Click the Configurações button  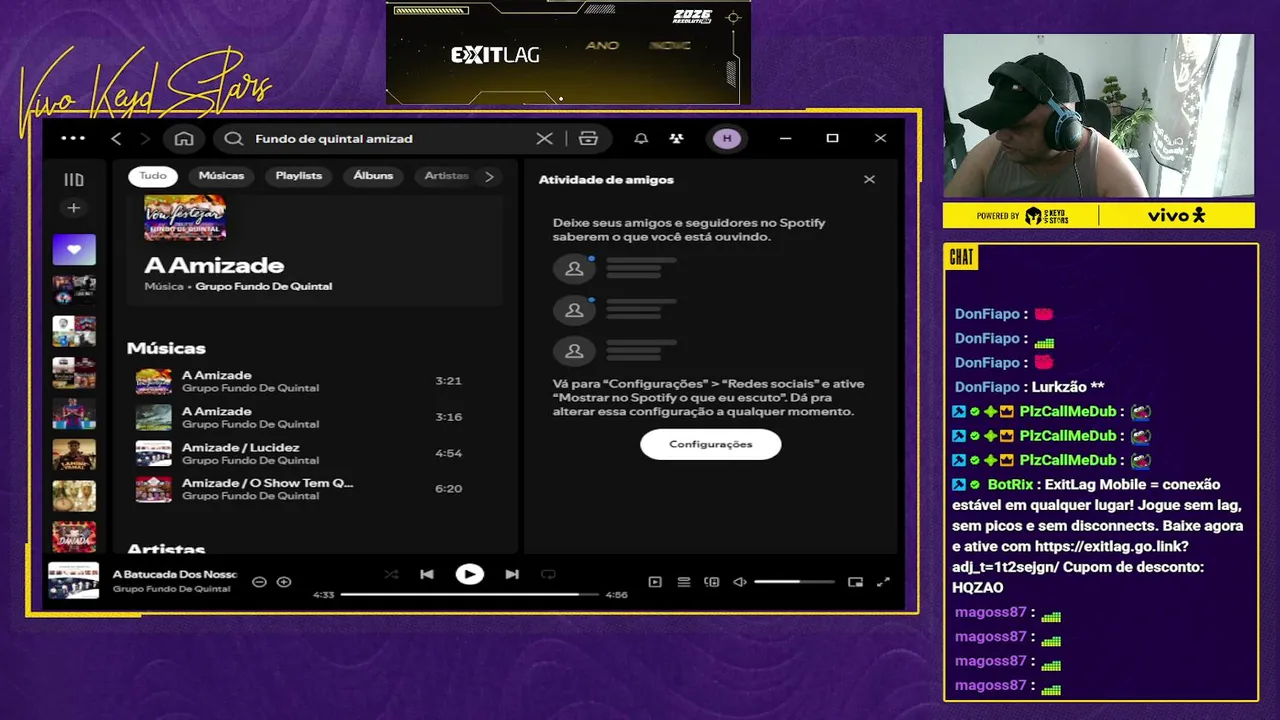(x=711, y=444)
